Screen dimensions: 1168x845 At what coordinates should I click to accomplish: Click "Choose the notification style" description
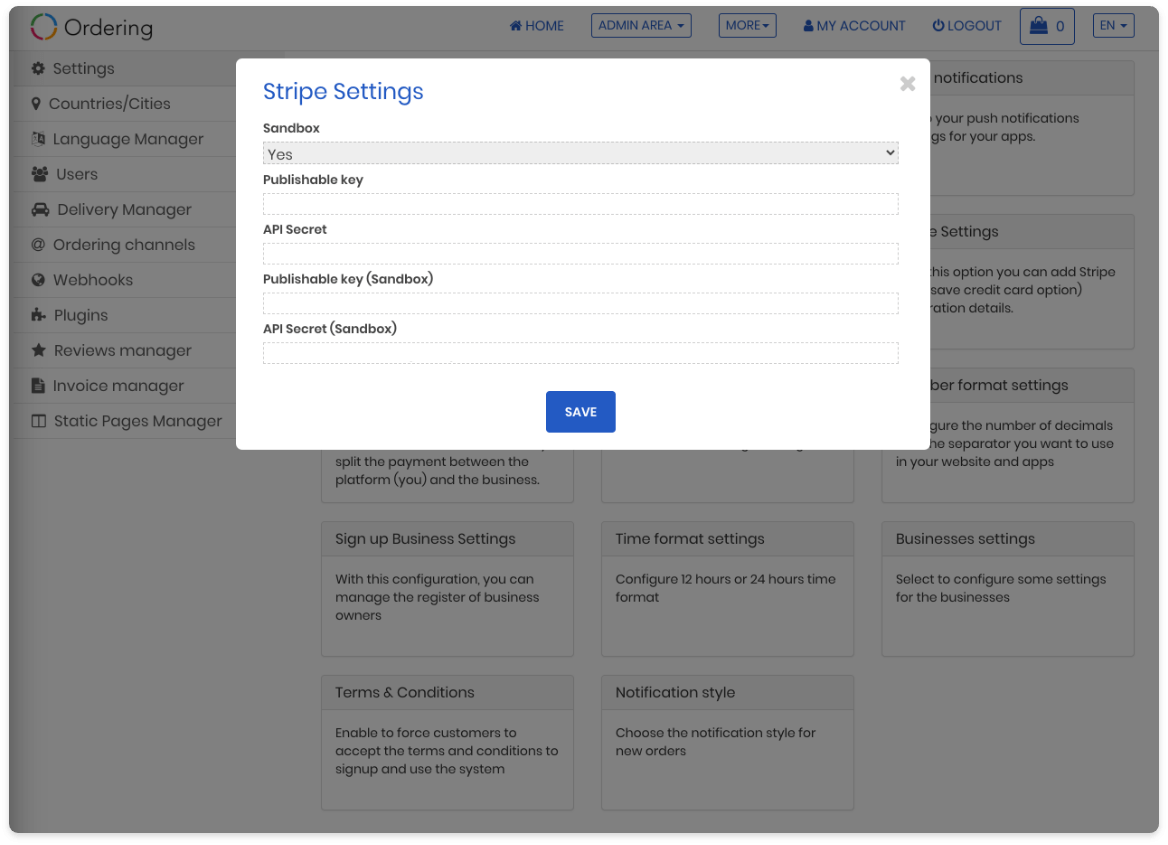tap(715, 741)
